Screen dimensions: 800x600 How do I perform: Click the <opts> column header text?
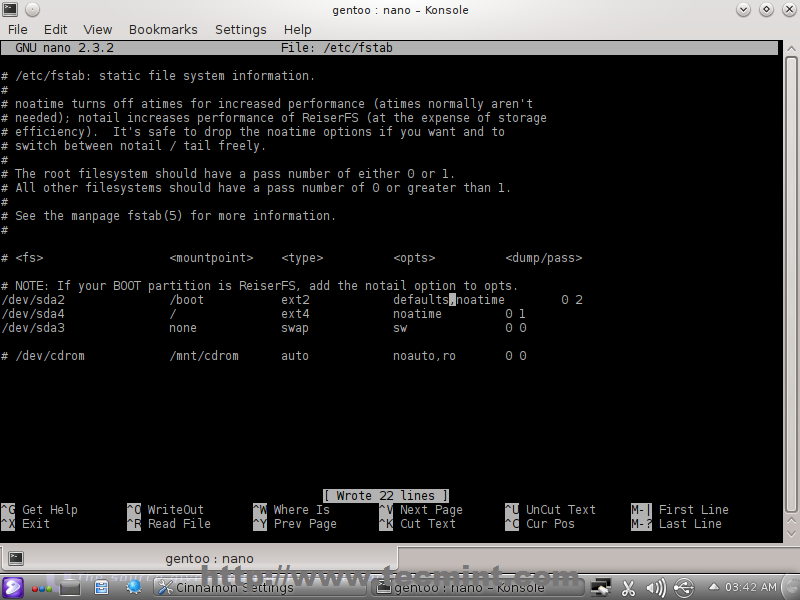[x=414, y=258]
